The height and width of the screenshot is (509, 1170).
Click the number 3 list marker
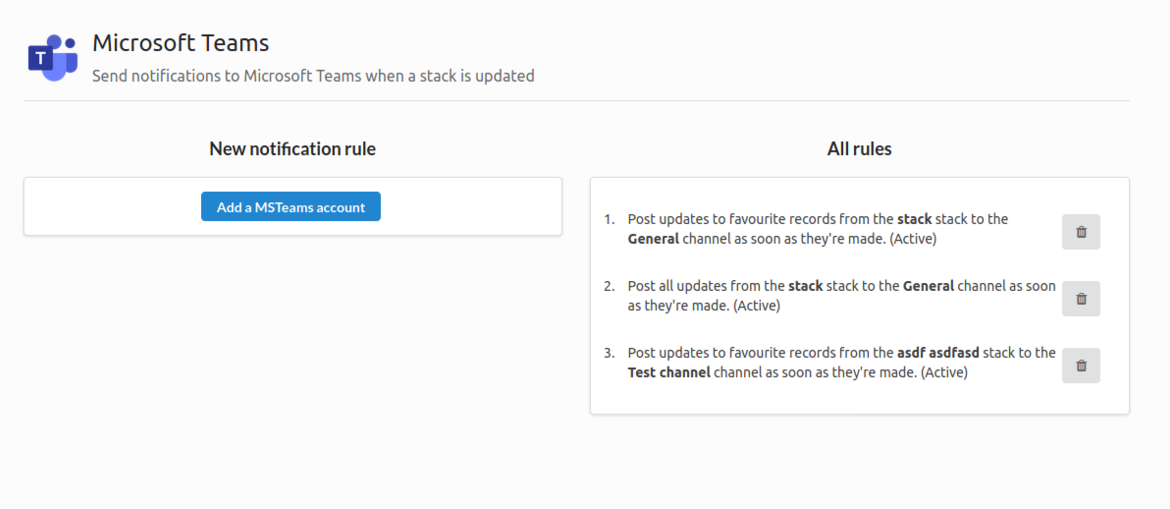[x=609, y=353]
